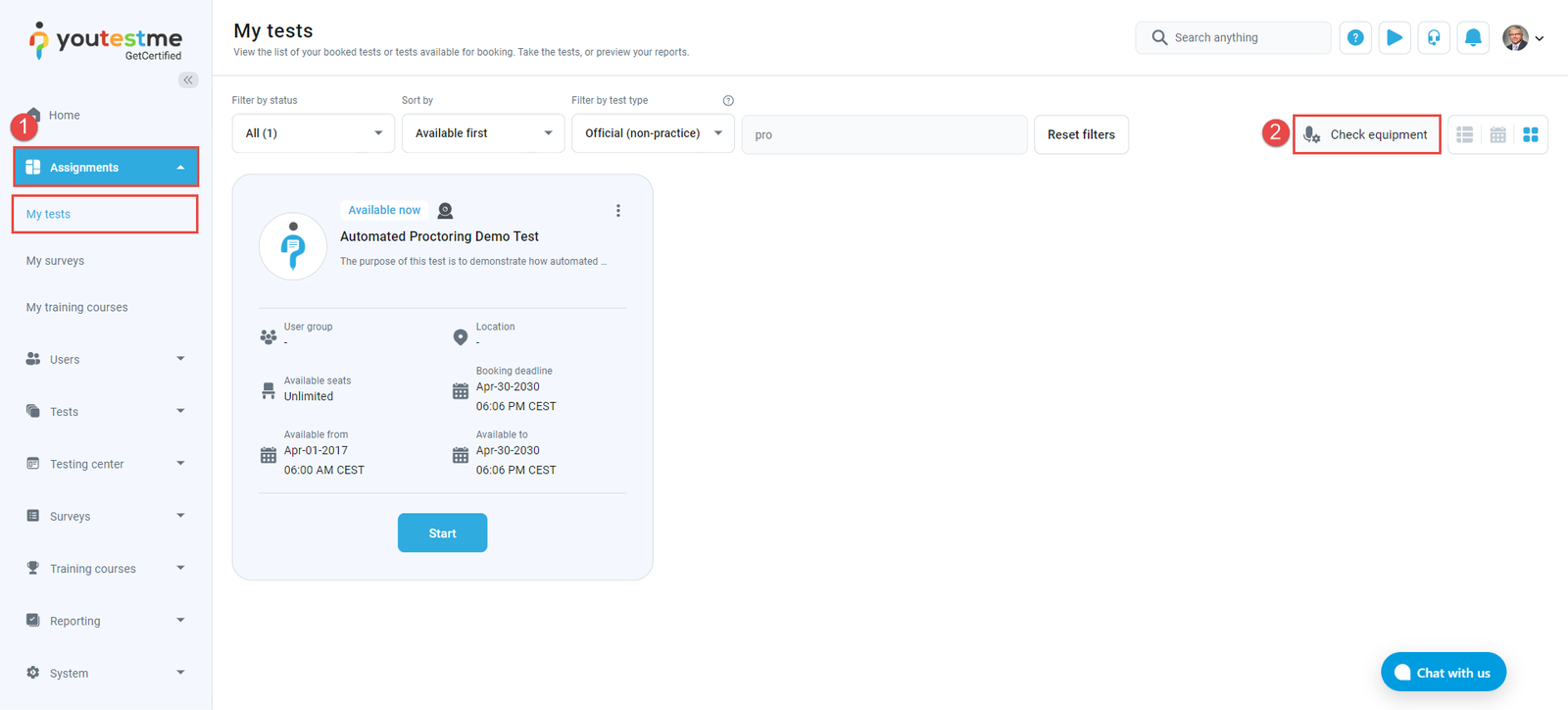The image size is (1568, 710).
Task: Click the proctoring webcam icon on card
Action: pyautogui.click(x=445, y=211)
